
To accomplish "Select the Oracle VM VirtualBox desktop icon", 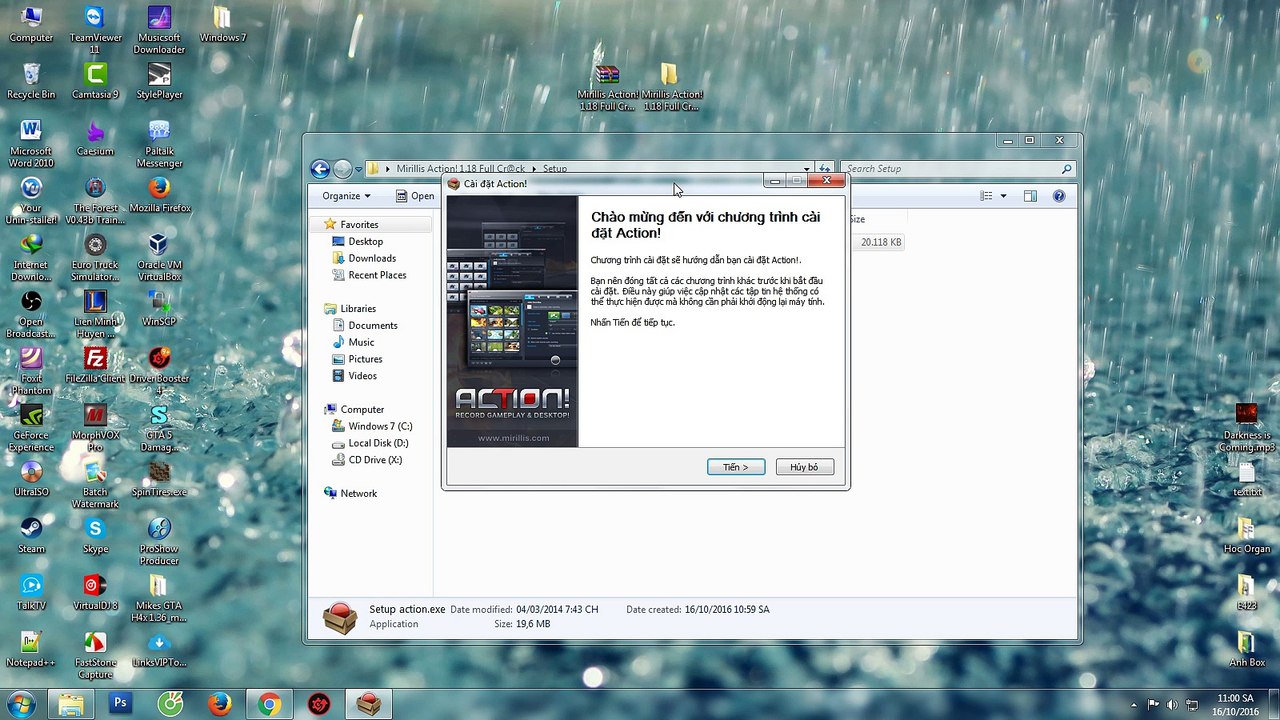I will pos(159,257).
